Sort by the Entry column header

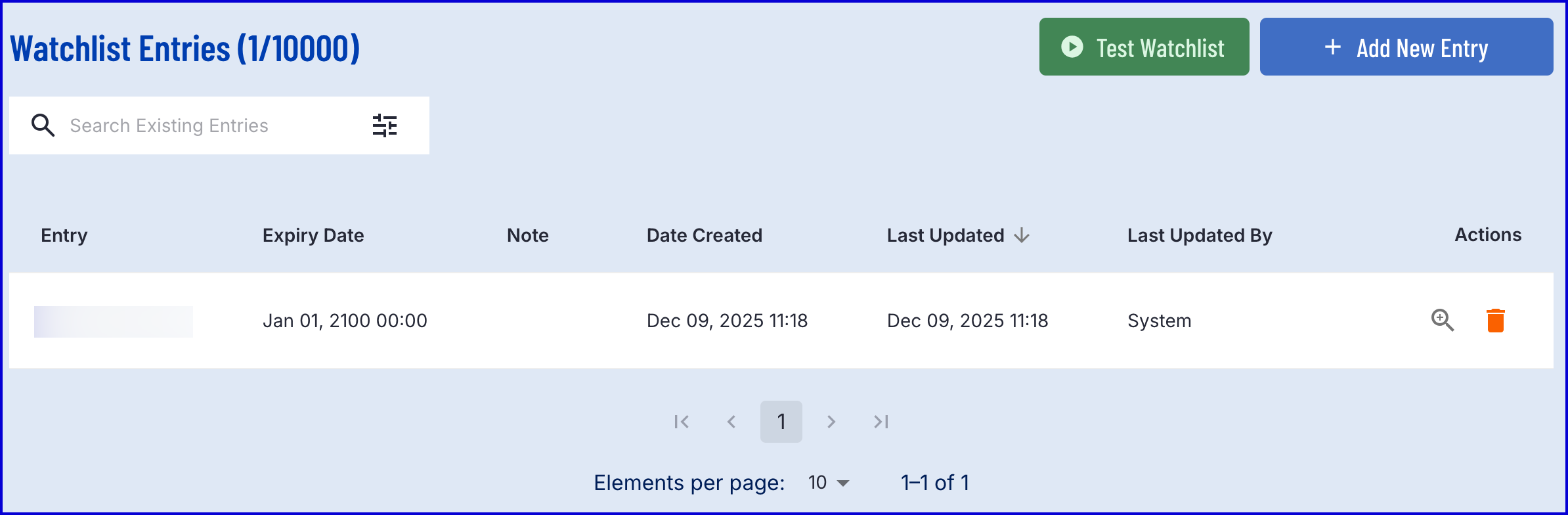click(x=64, y=235)
